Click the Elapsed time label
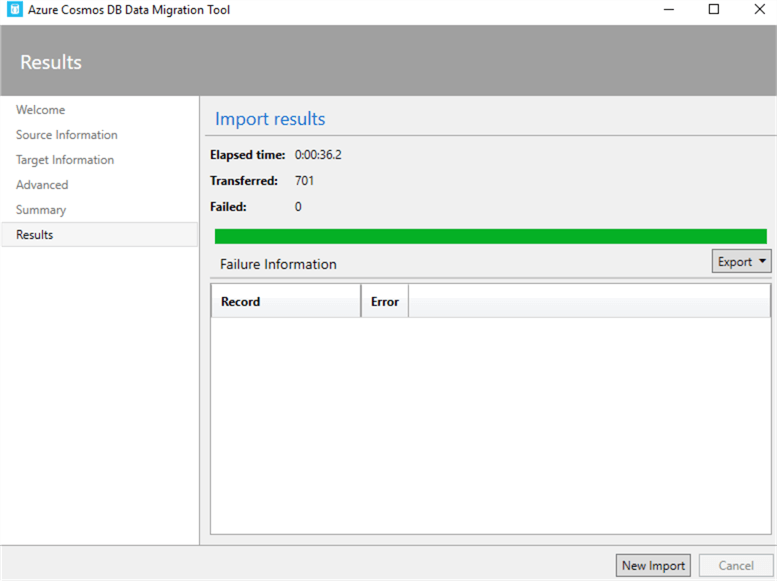The width and height of the screenshot is (777, 581). tap(248, 155)
